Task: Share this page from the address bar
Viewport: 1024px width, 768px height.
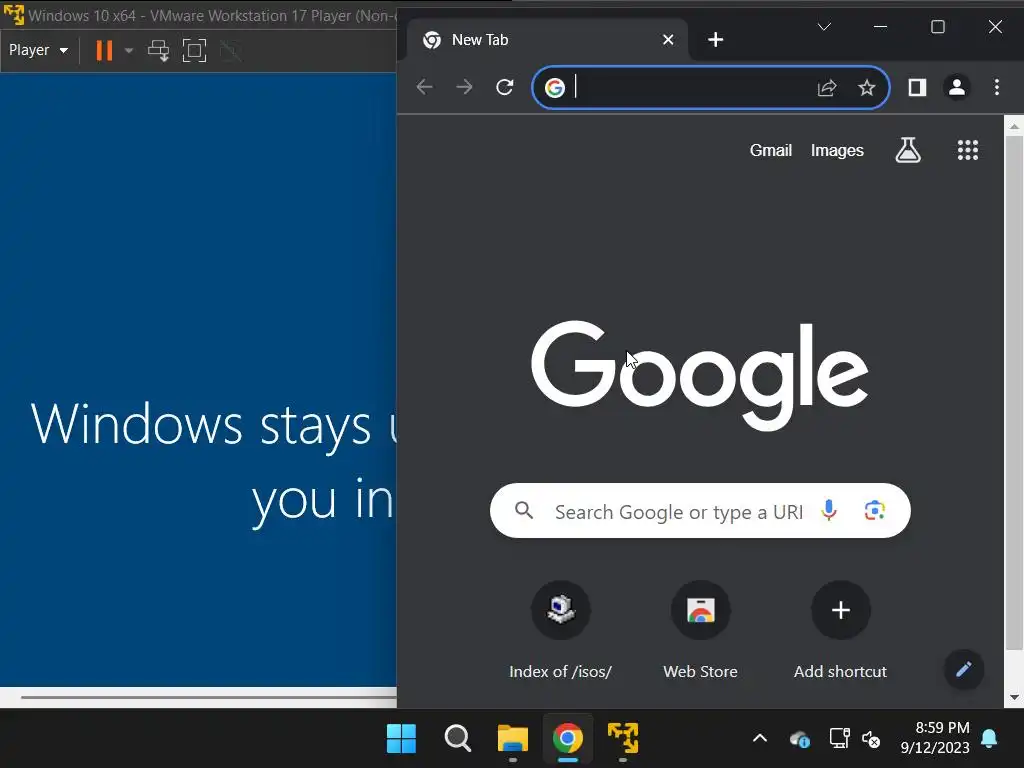Action: pos(827,88)
